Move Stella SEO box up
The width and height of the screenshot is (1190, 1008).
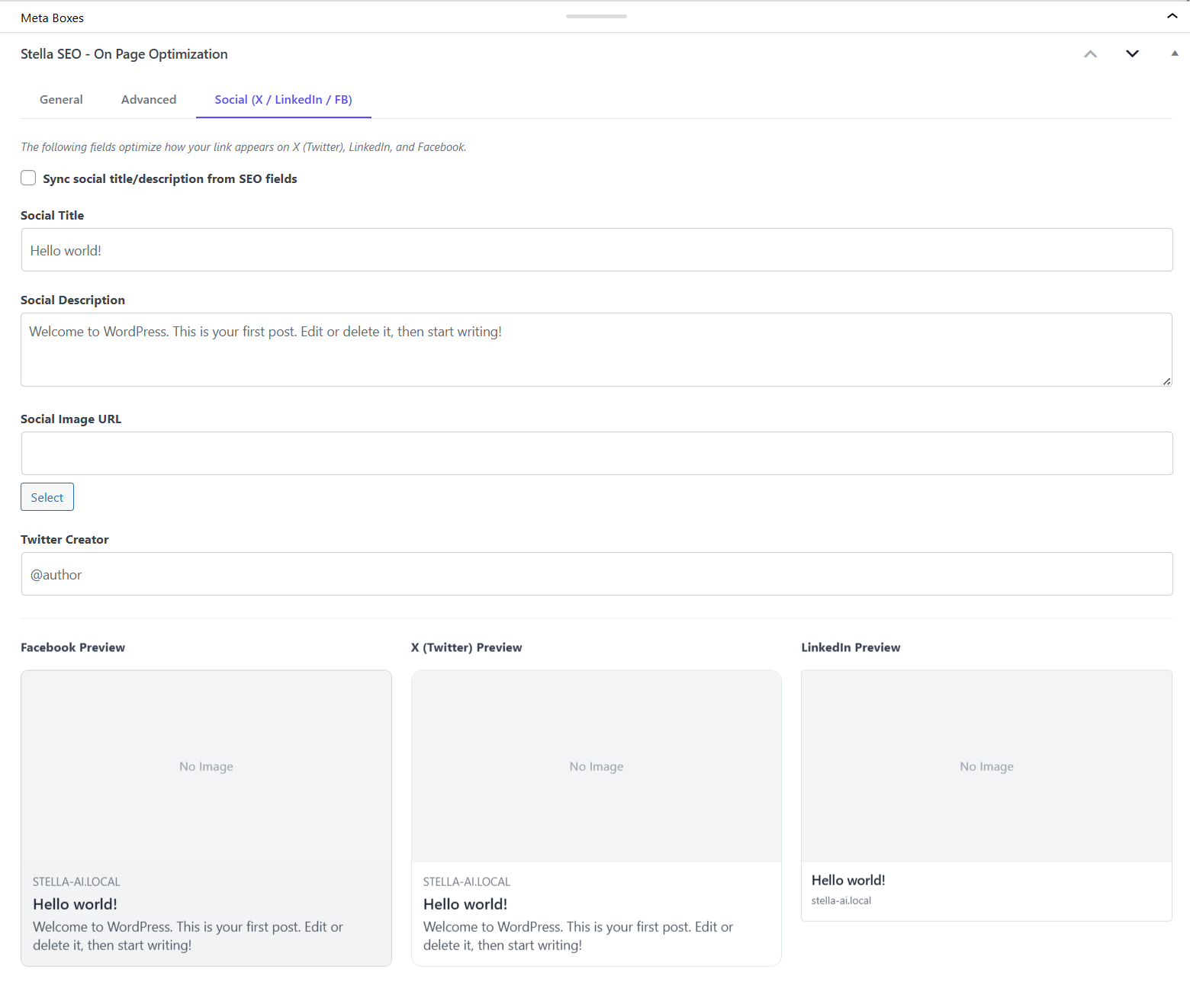click(1091, 54)
